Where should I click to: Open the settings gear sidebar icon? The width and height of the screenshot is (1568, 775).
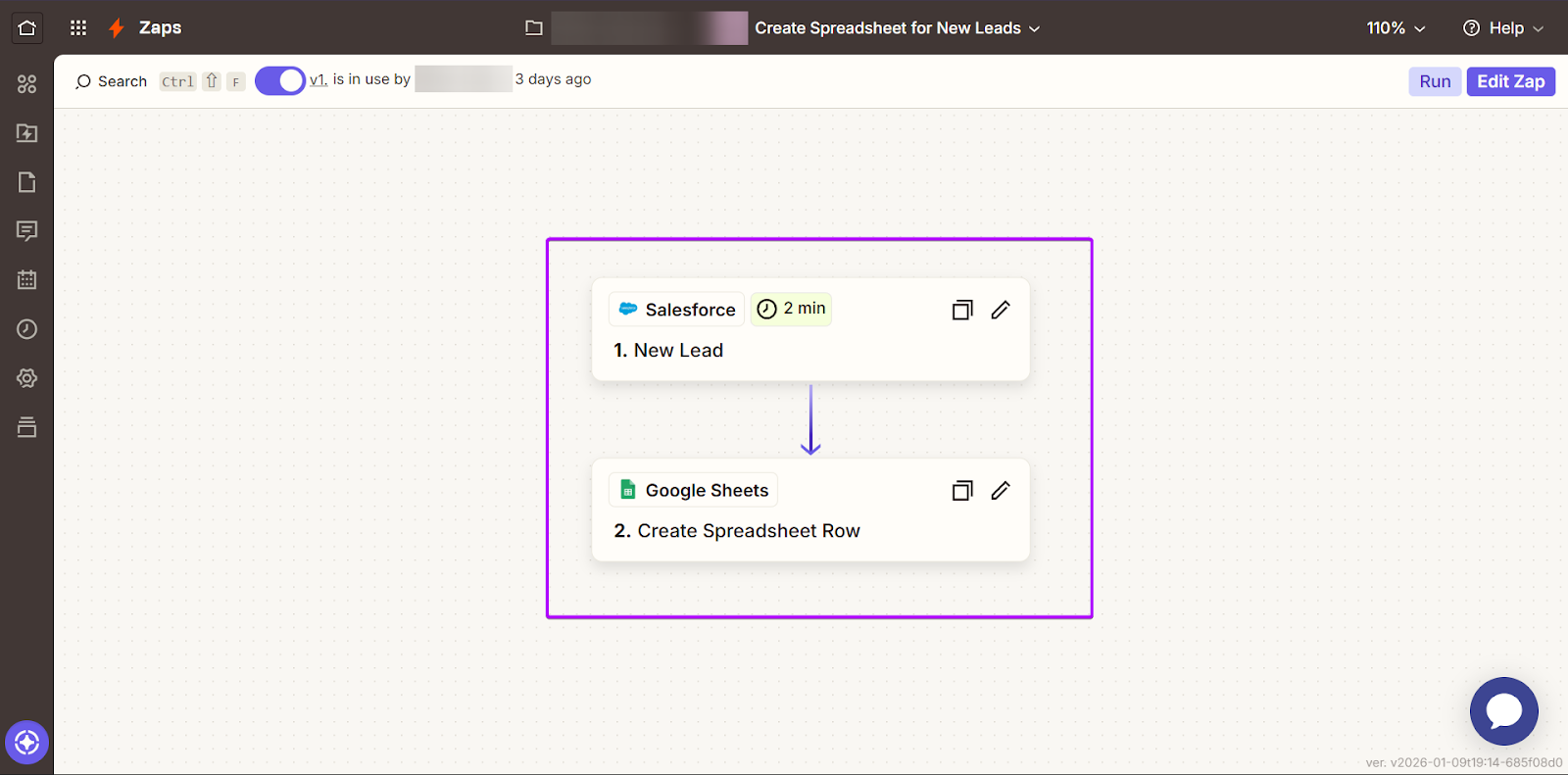point(27,378)
